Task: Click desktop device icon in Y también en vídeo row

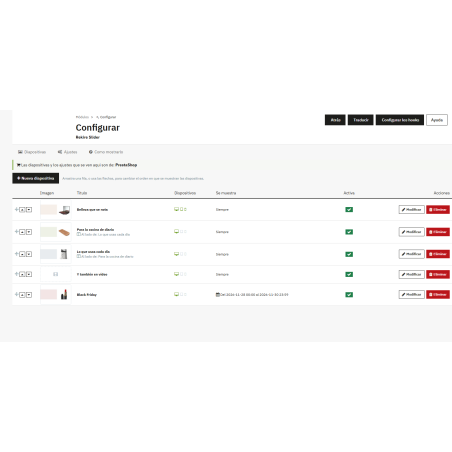Action: [176, 274]
